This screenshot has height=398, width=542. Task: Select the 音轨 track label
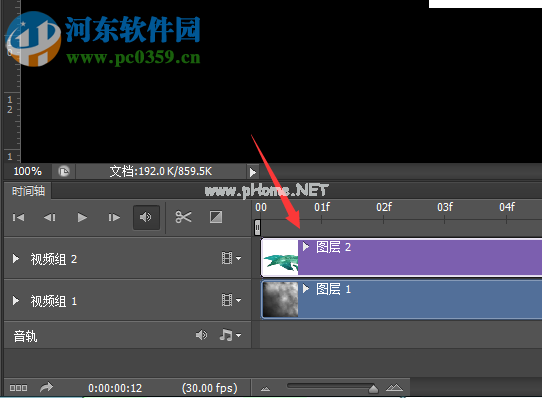[25, 336]
